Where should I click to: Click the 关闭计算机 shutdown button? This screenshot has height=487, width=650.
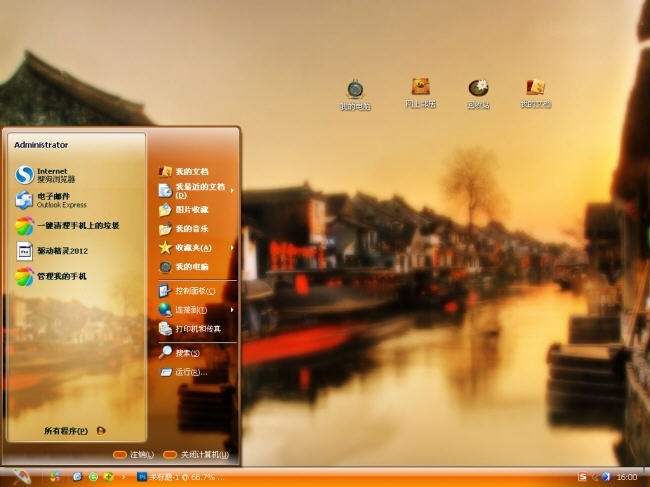[x=201, y=455]
